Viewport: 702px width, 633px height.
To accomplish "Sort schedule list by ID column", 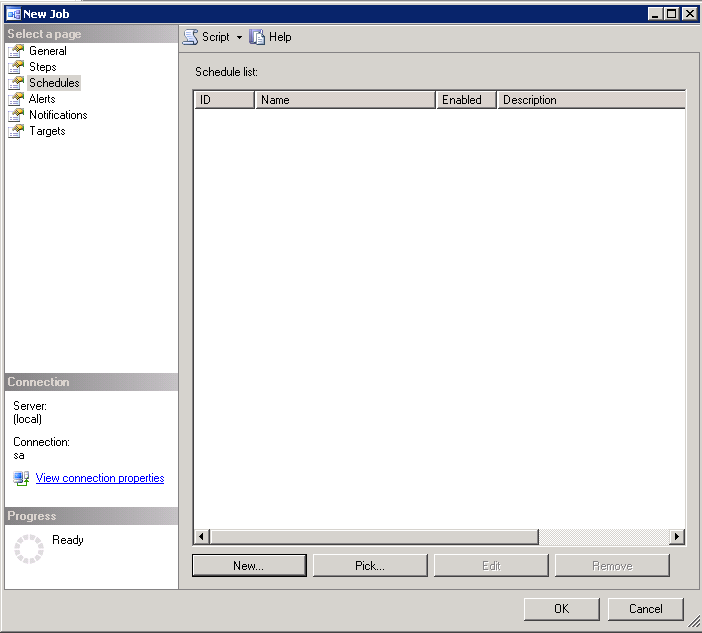I will [x=224, y=100].
